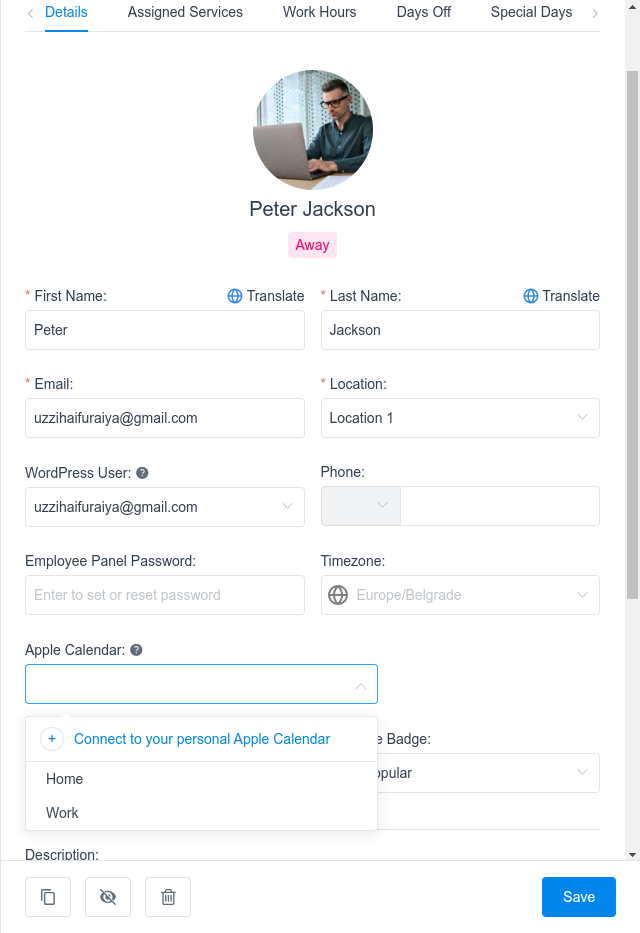Image resolution: width=640 pixels, height=933 pixels.
Task: Click the globe Translate icon for First Name
Action: [235, 296]
